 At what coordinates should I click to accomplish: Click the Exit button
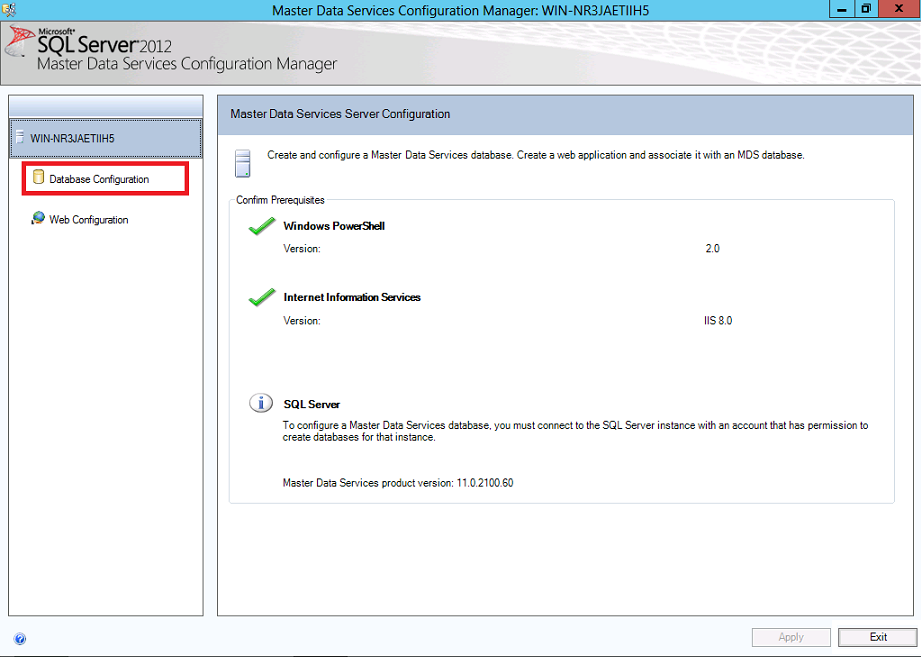[x=878, y=637]
